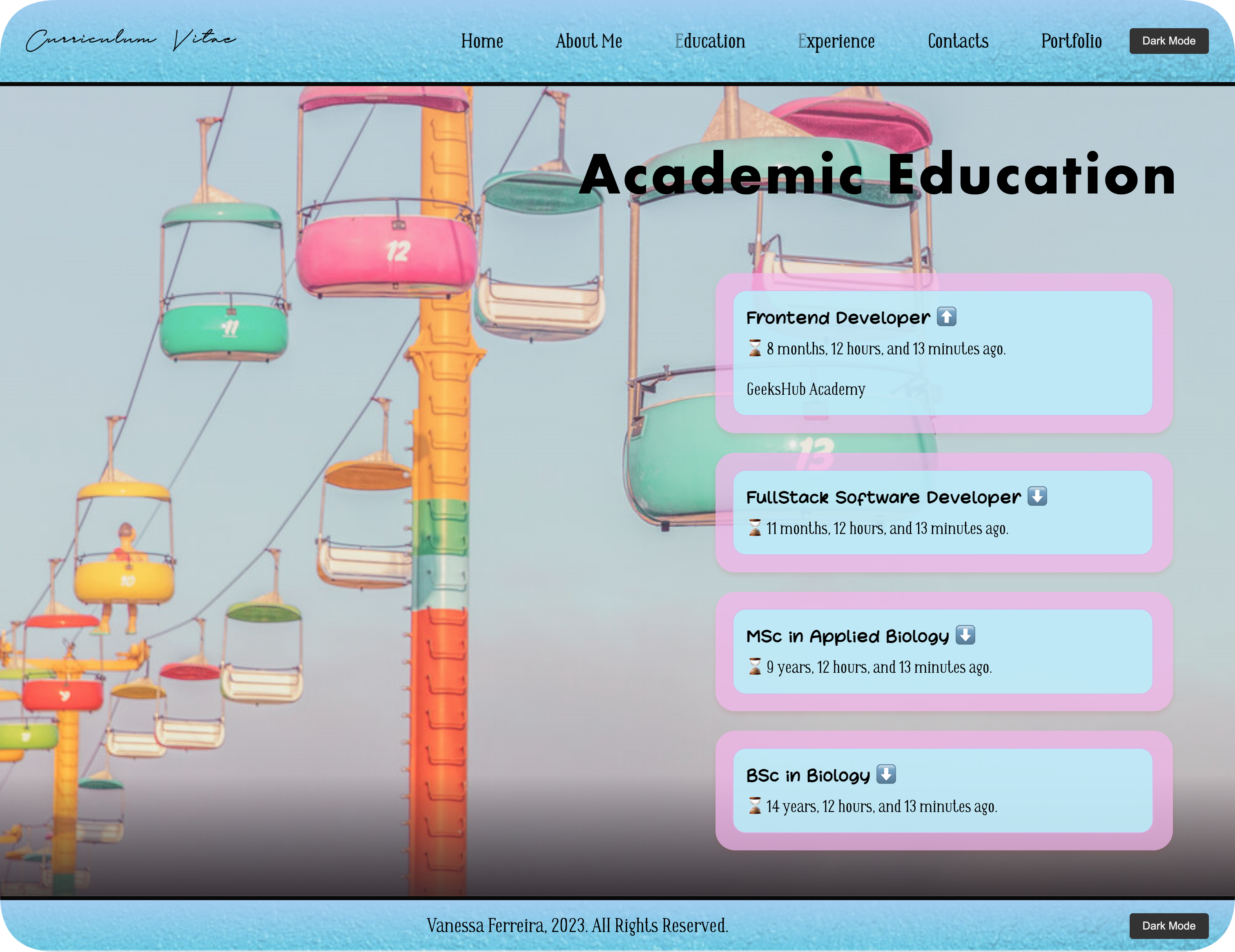Viewport: 1235px width, 952px height.
Task: Go to the About Me section
Action: (589, 41)
